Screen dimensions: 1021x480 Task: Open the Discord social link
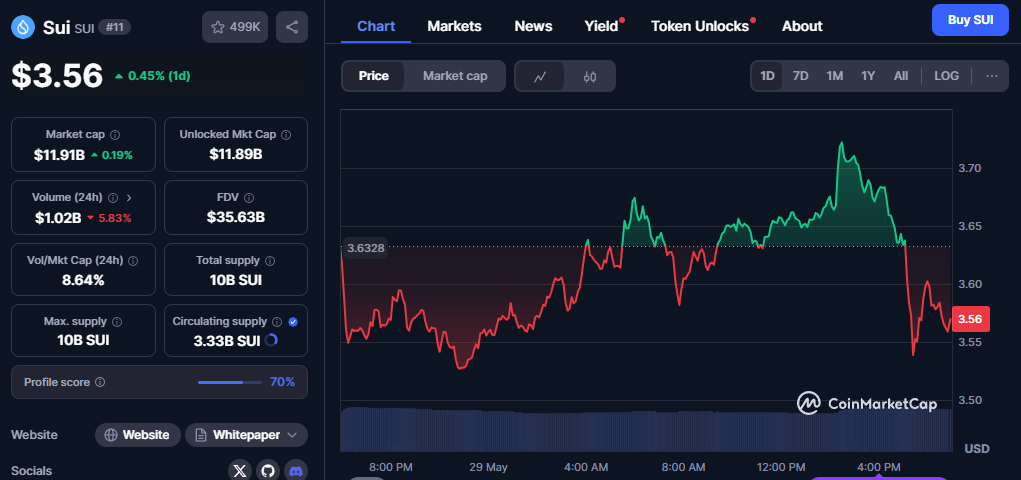tap(296, 470)
